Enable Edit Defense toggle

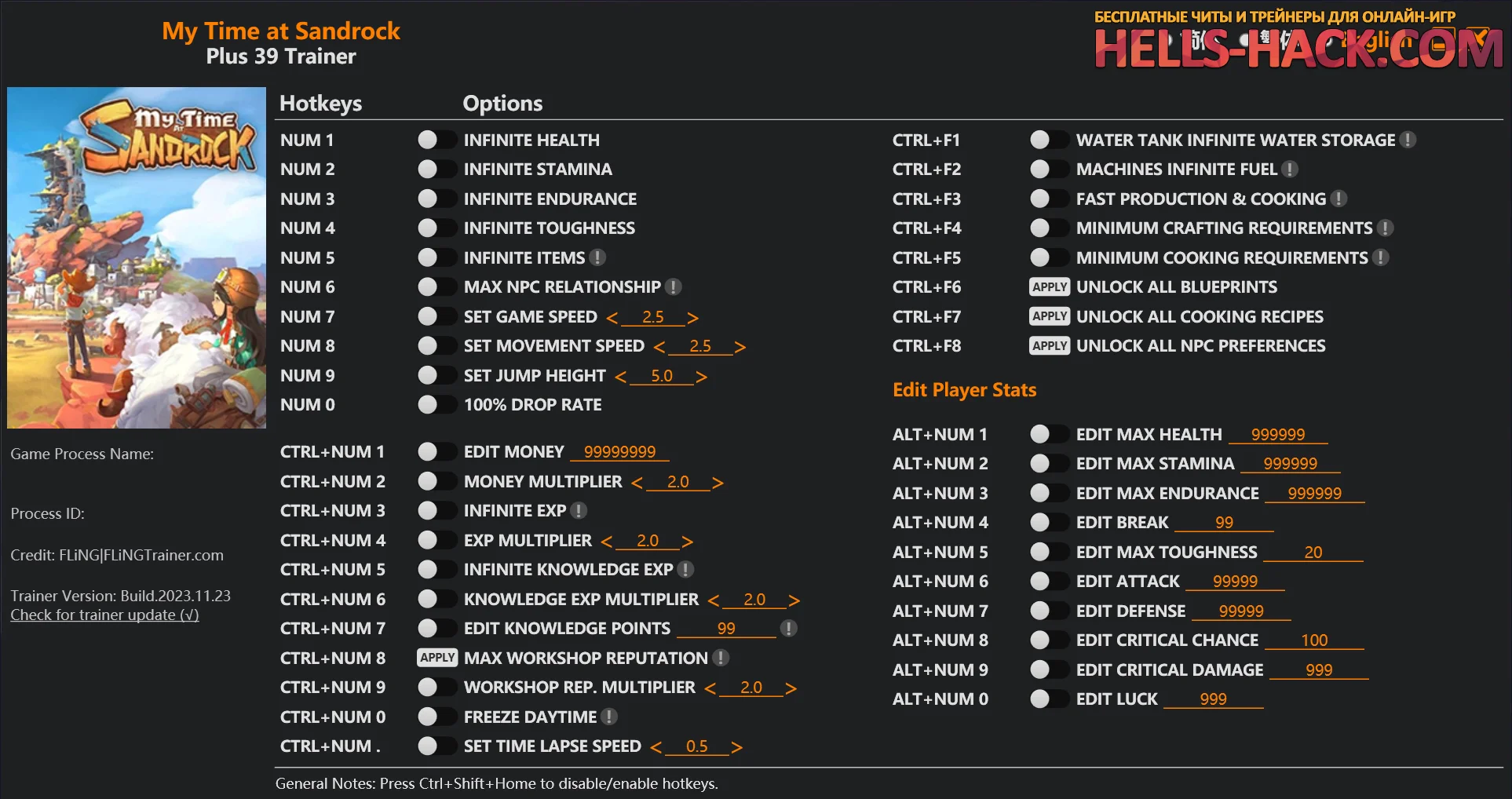[x=1049, y=611]
